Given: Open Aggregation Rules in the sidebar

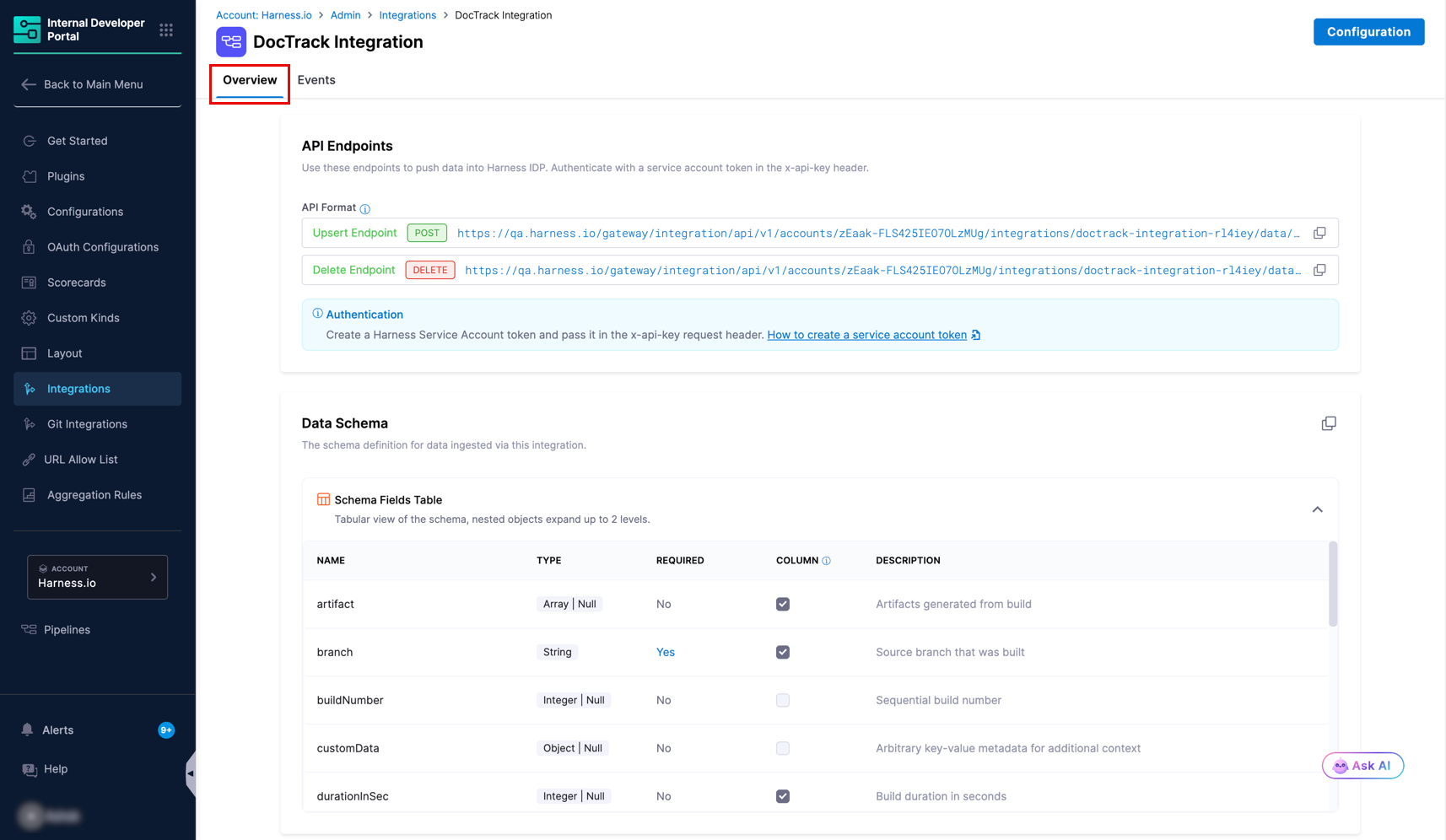Looking at the screenshot, I should point(94,495).
